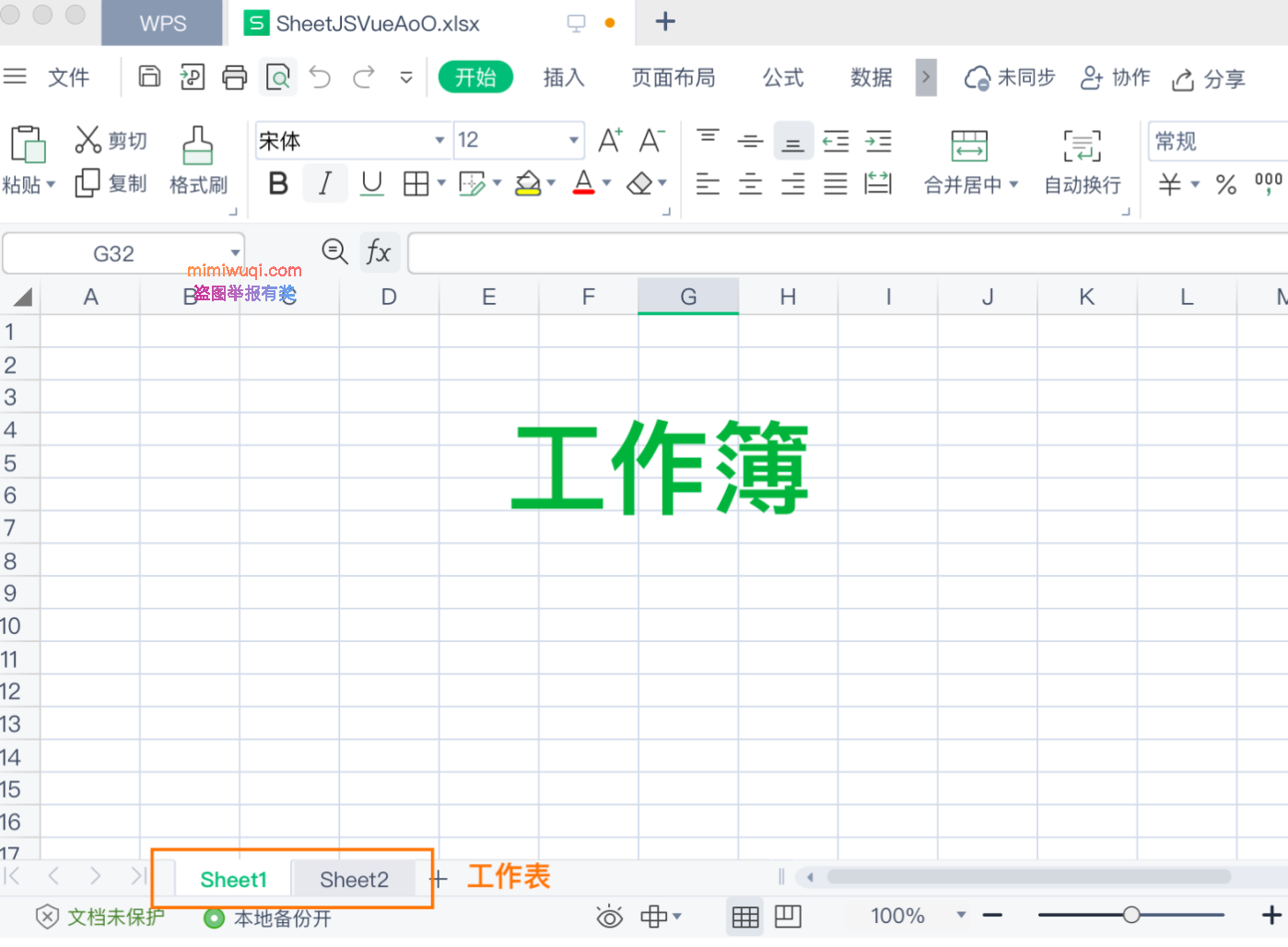Click the fx insert function icon
1288x947 pixels.
(x=379, y=251)
